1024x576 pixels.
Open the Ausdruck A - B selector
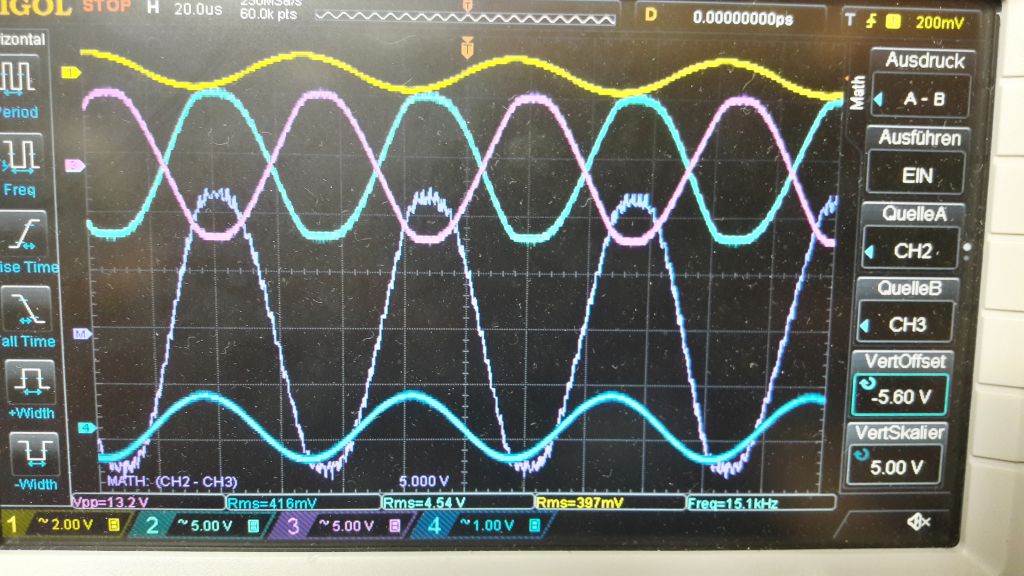coord(921,99)
